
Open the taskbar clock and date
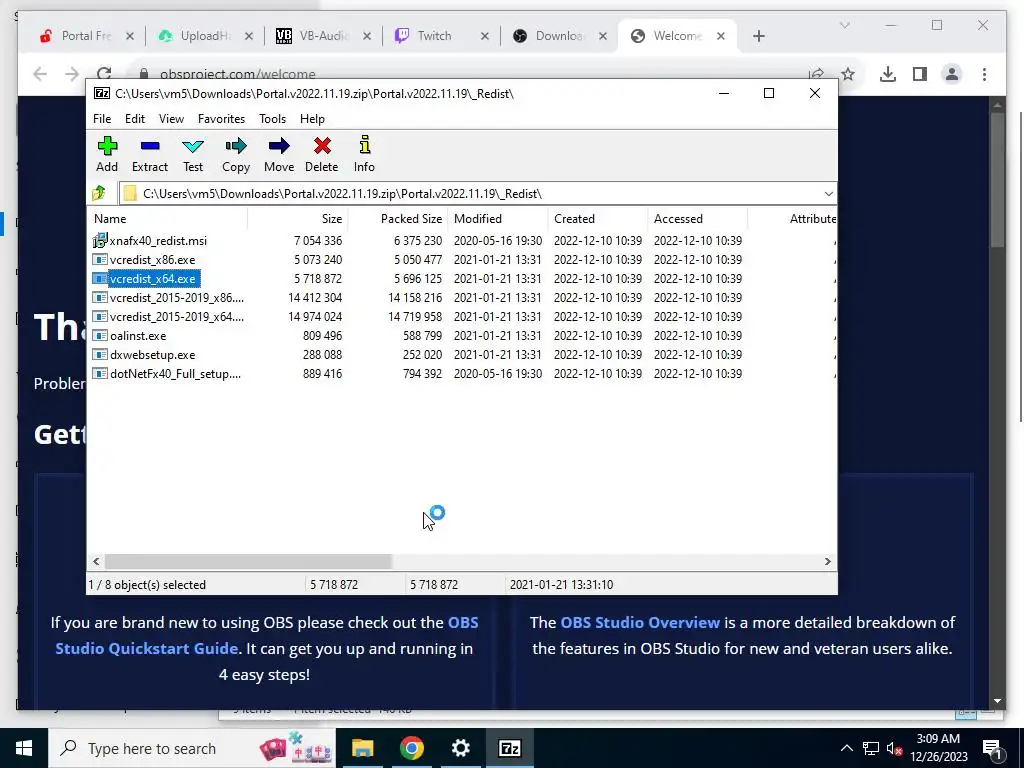click(938, 748)
